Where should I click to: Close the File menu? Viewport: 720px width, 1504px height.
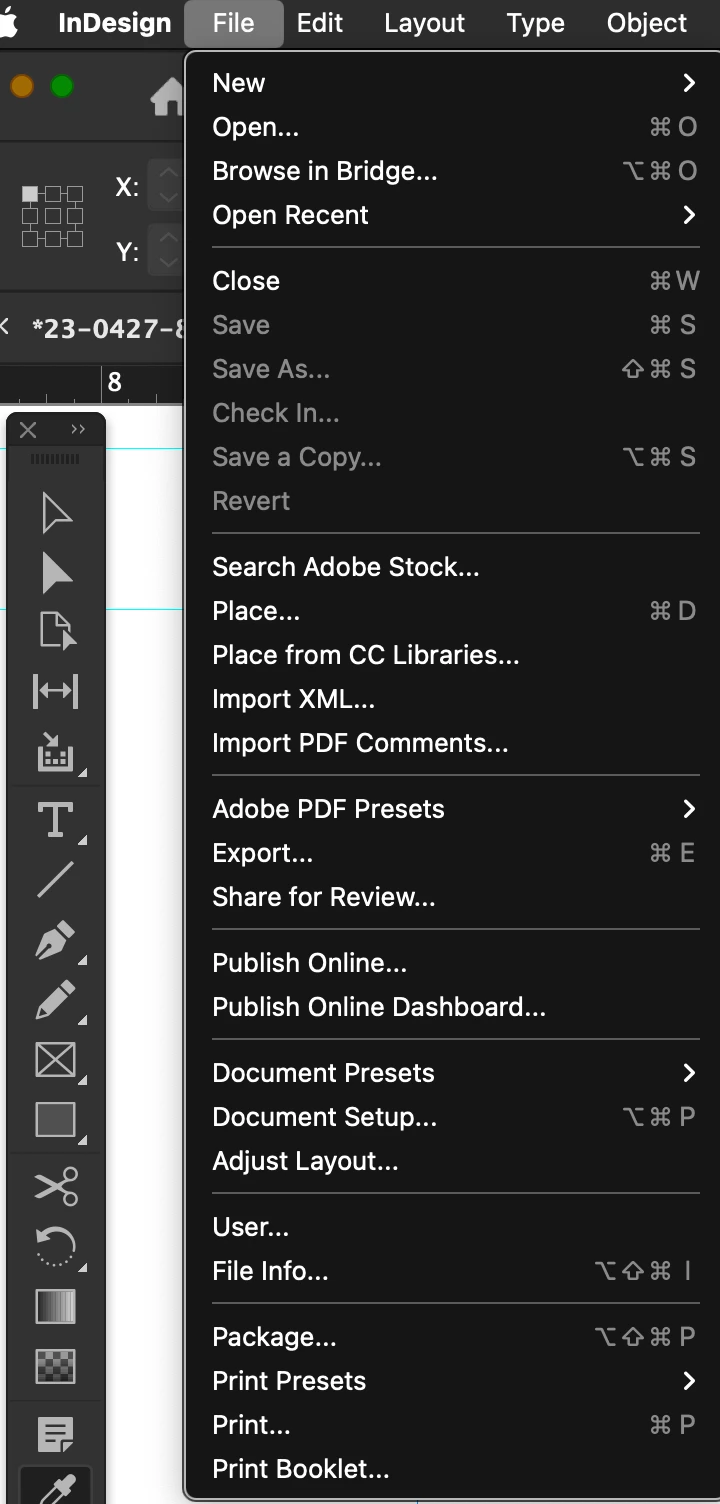point(233,23)
